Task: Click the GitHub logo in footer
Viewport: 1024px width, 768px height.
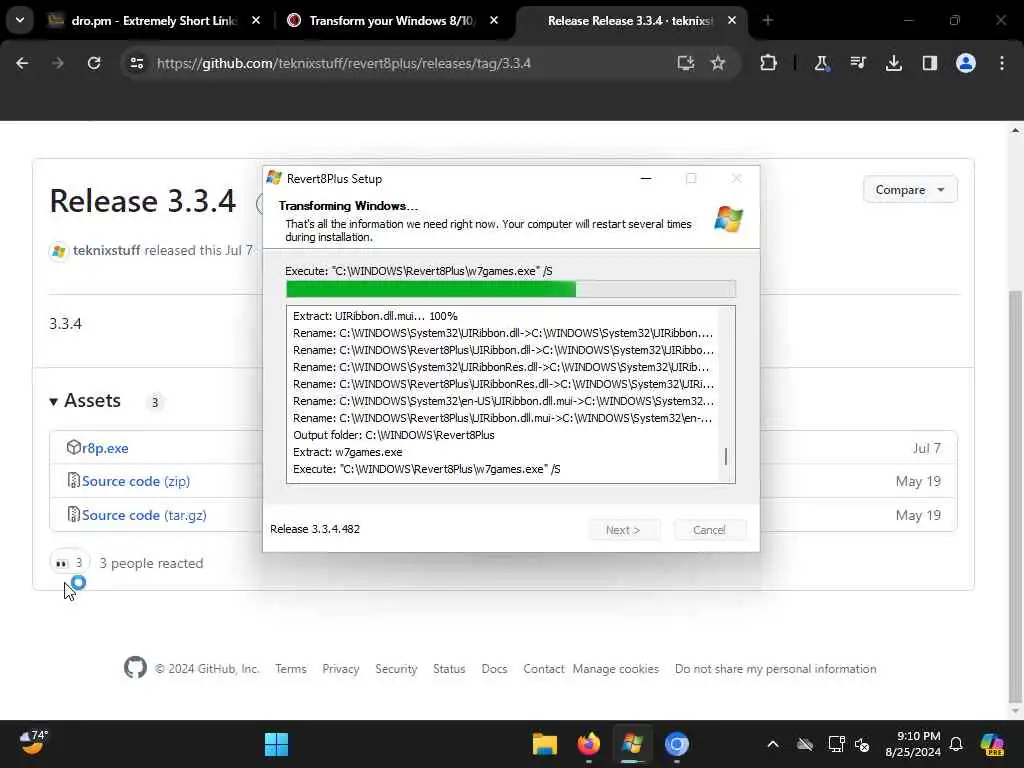Action: tap(135, 667)
